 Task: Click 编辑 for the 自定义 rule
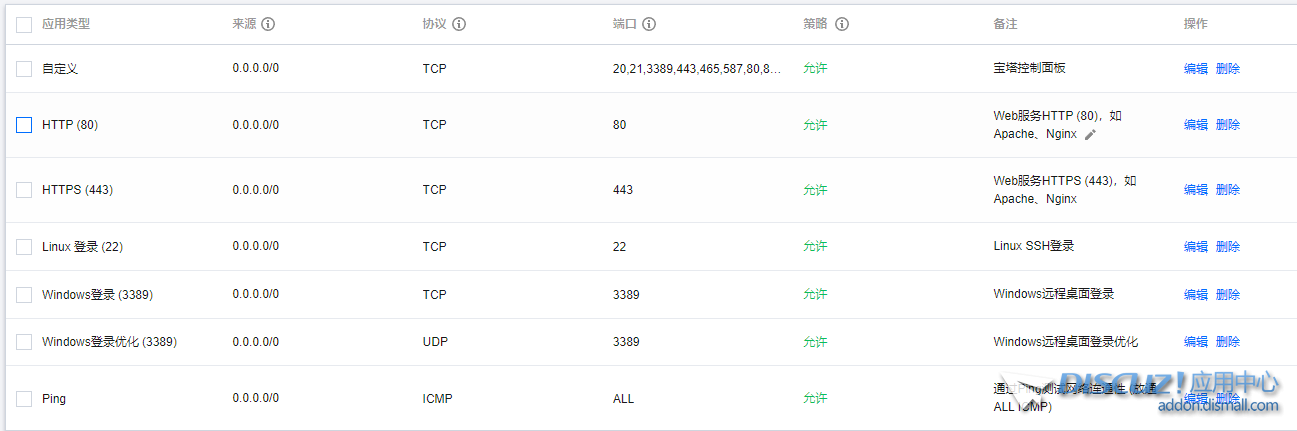(x=1195, y=69)
